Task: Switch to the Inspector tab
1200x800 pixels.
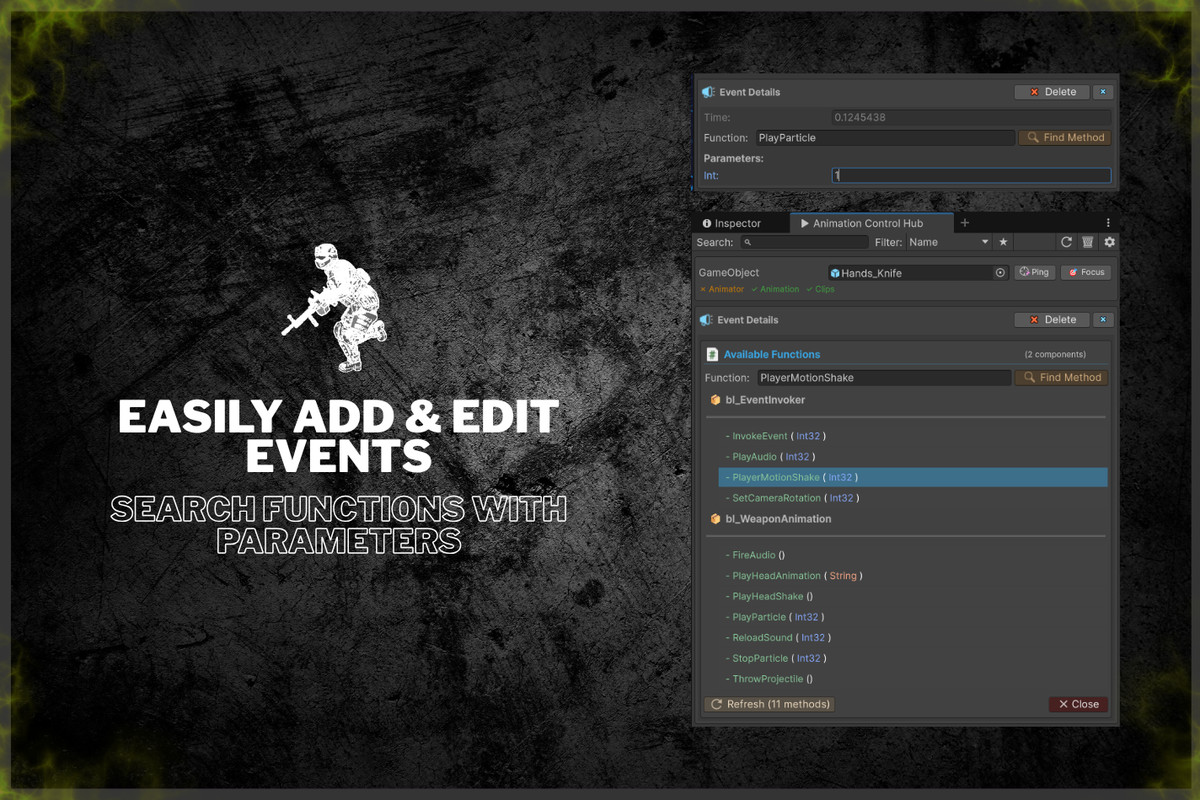Action: click(732, 224)
